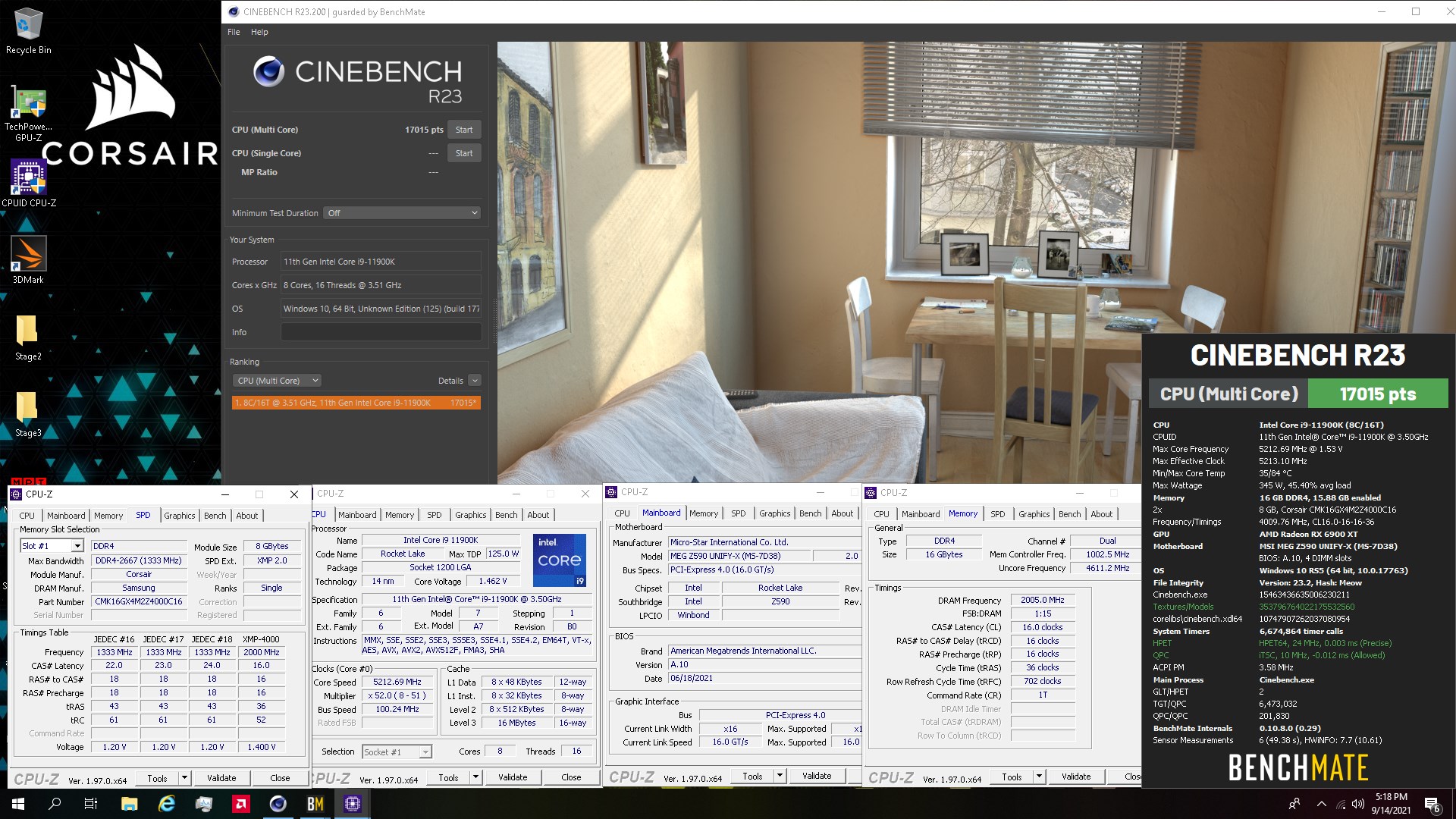
Task: Switch to Graphics tab in Mainboard window
Action: pos(775,513)
